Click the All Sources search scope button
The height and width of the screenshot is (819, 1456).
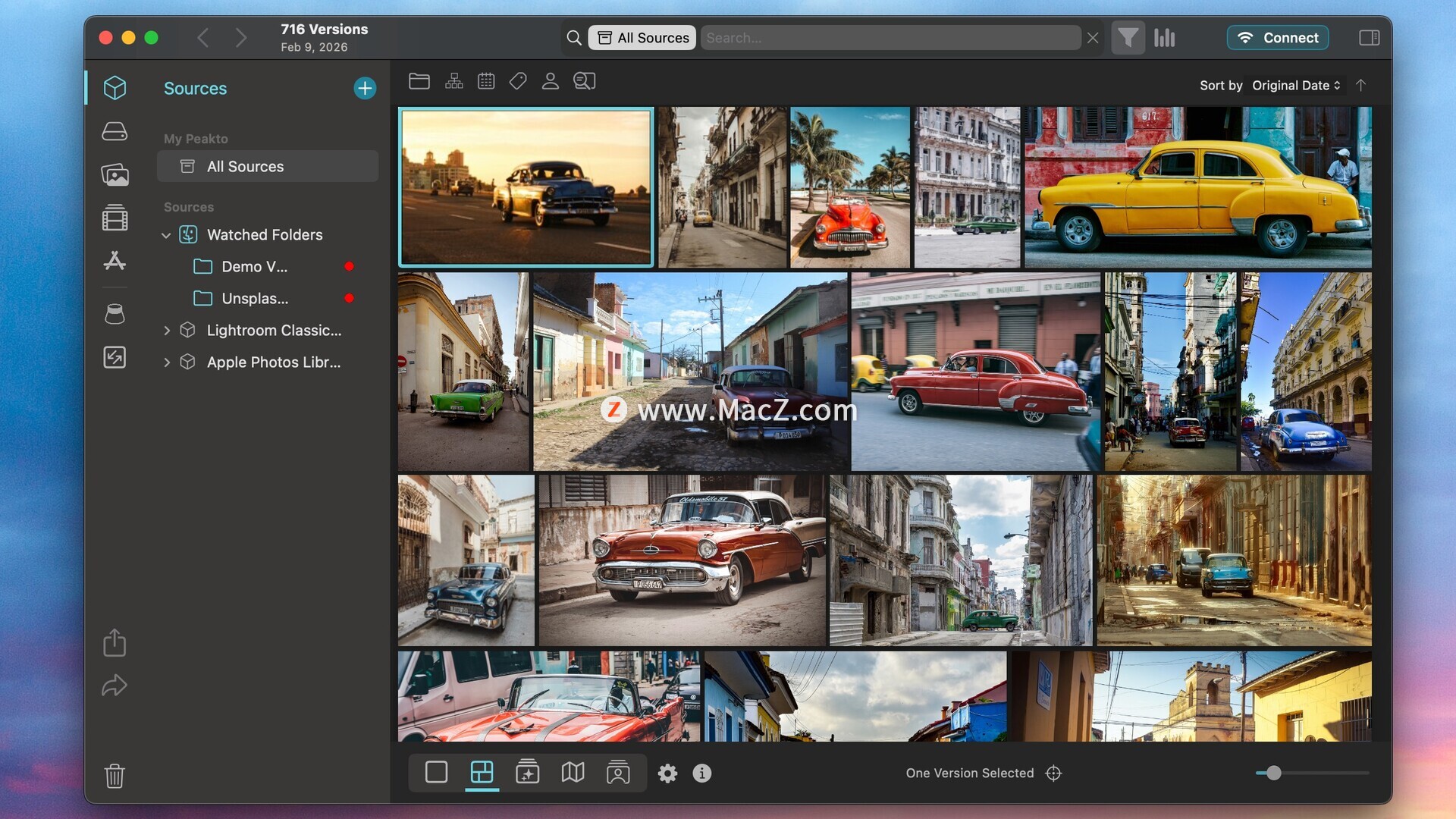click(x=642, y=38)
